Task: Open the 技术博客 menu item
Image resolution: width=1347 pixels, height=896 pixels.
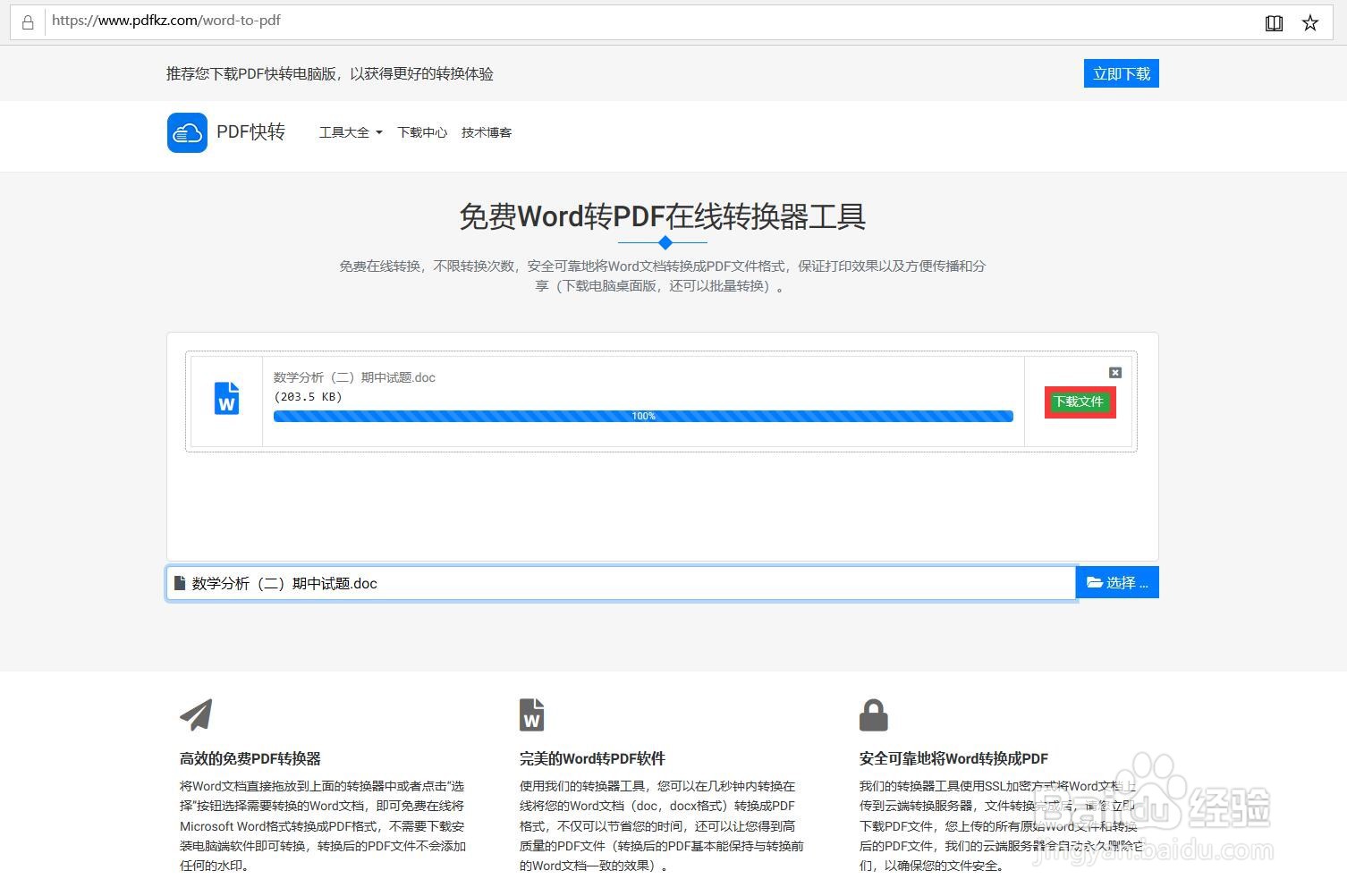Action: (x=487, y=132)
